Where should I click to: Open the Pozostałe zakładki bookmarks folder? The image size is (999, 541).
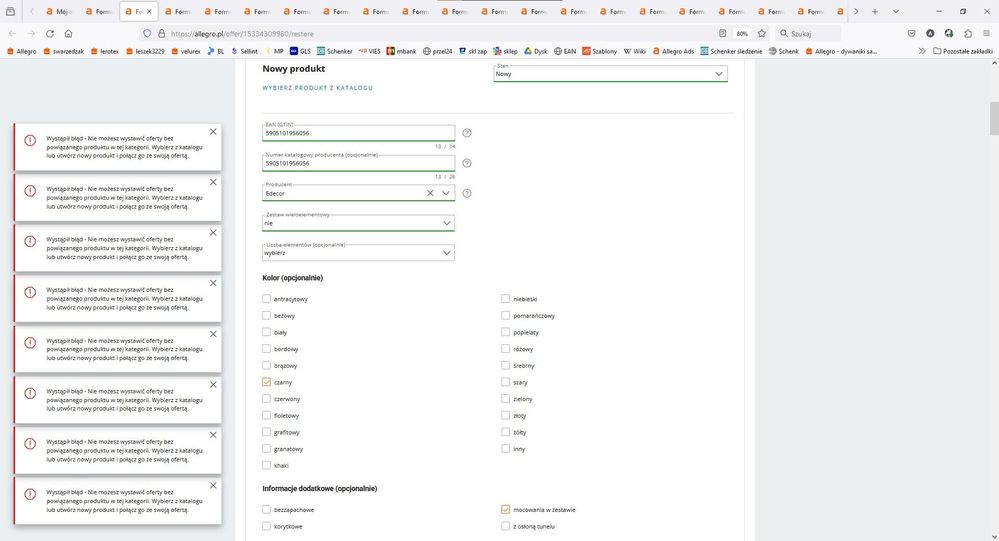click(963, 50)
